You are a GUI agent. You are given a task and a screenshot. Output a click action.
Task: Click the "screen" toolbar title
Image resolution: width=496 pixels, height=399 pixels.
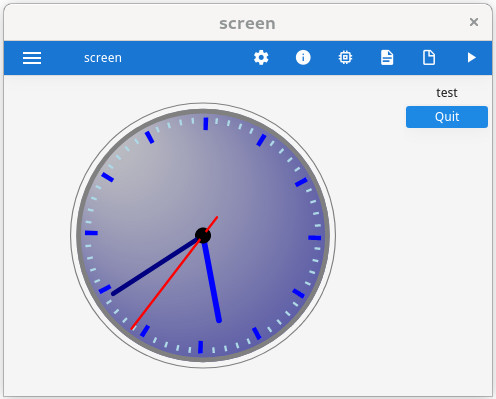click(x=103, y=58)
